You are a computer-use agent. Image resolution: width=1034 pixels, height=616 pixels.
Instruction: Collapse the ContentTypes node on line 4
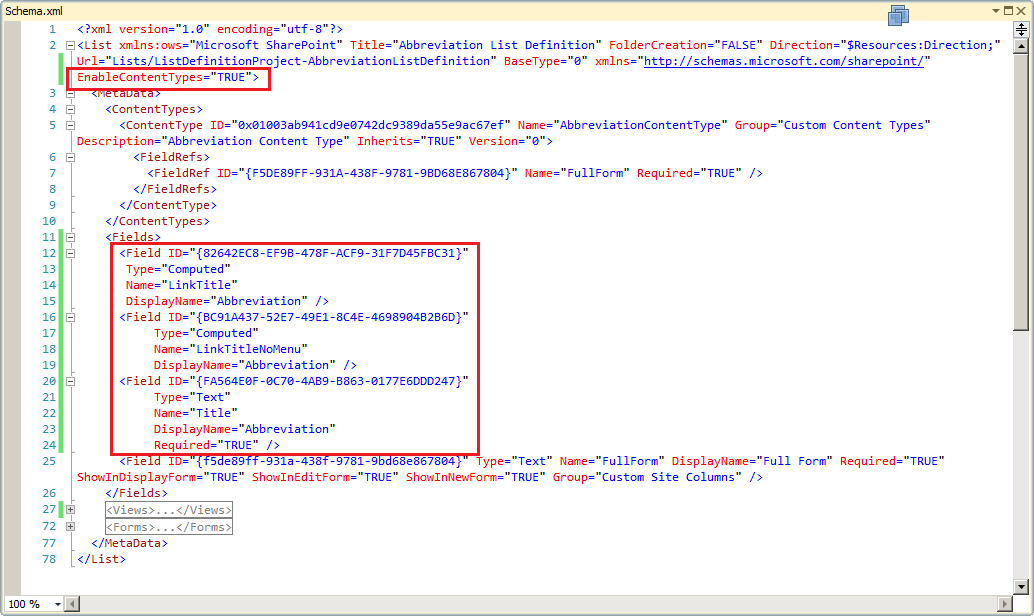[70, 109]
